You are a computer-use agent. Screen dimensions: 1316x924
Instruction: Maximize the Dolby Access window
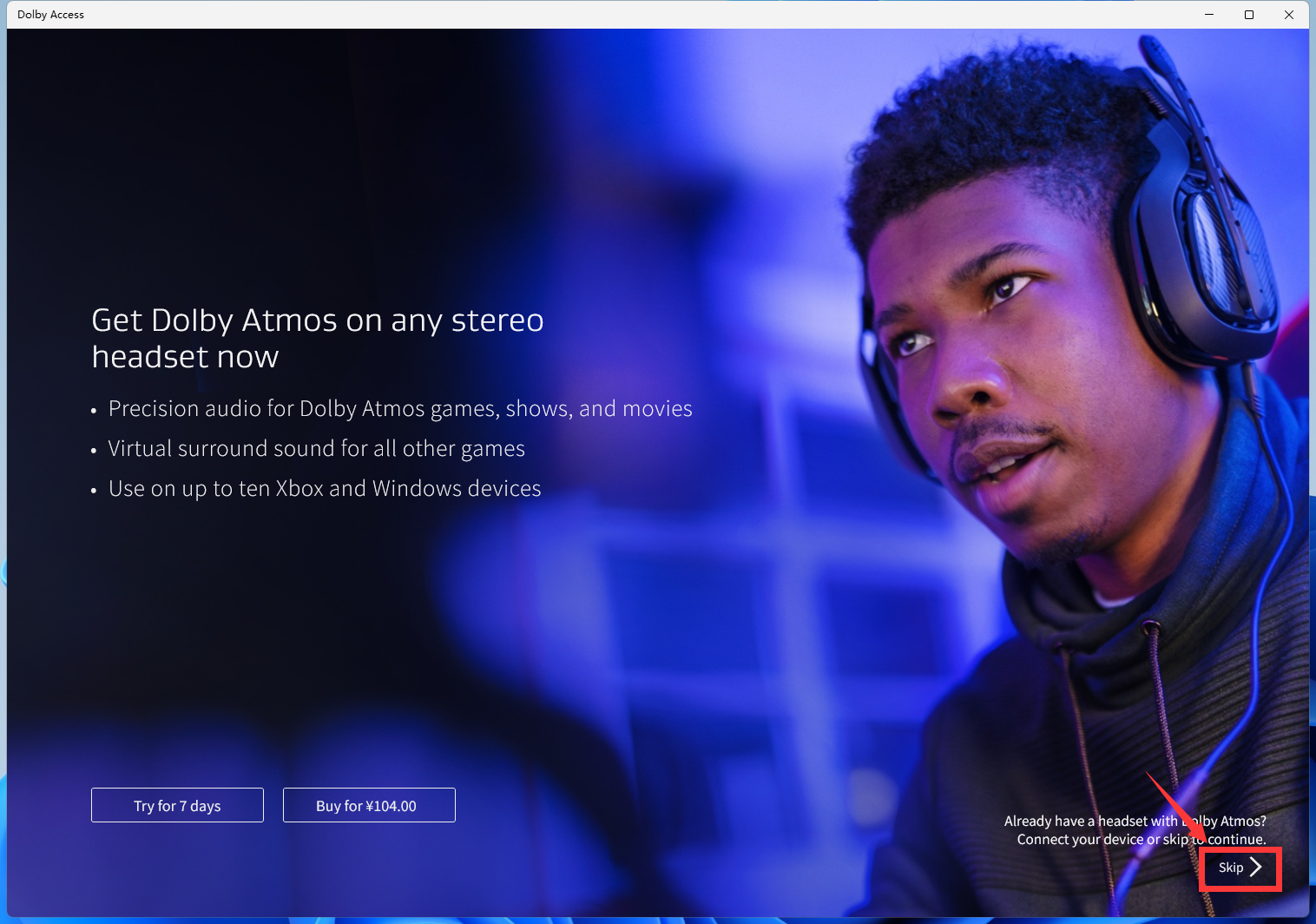[x=1249, y=15]
